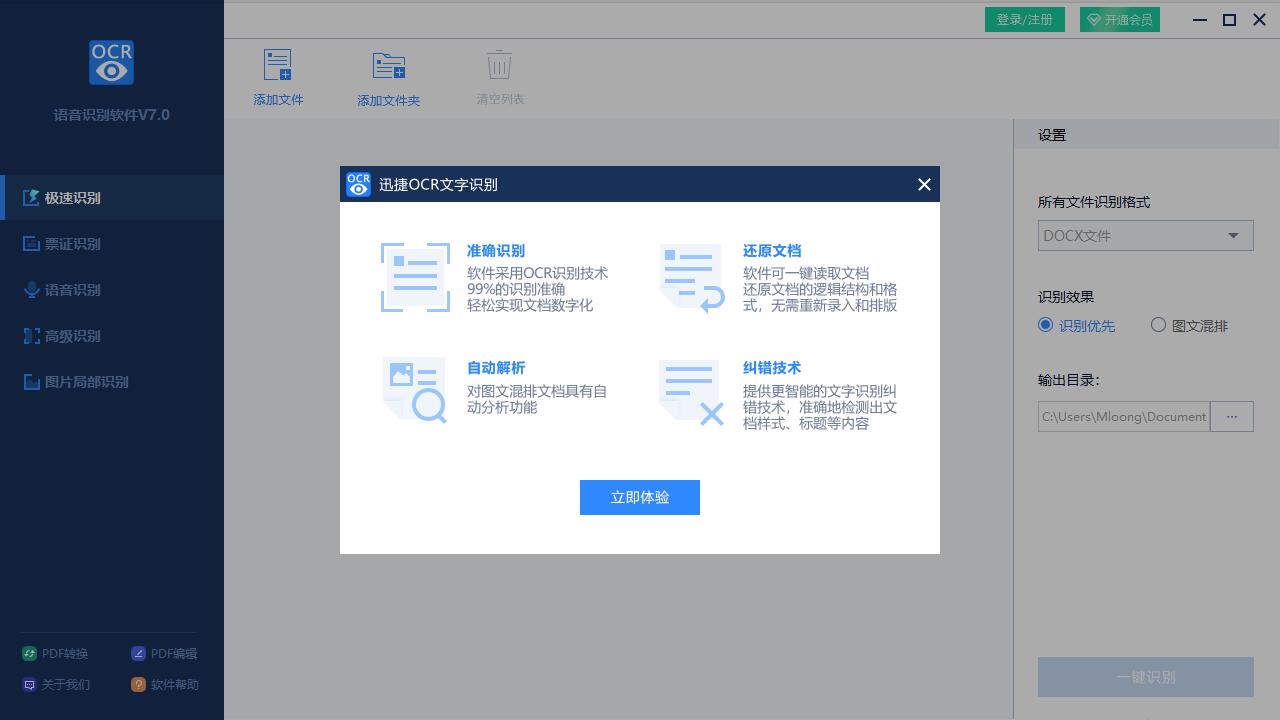Click the 自动解析 heading text
This screenshot has width=1280, height=720.
pyautogui.click(x=496, y=368)
